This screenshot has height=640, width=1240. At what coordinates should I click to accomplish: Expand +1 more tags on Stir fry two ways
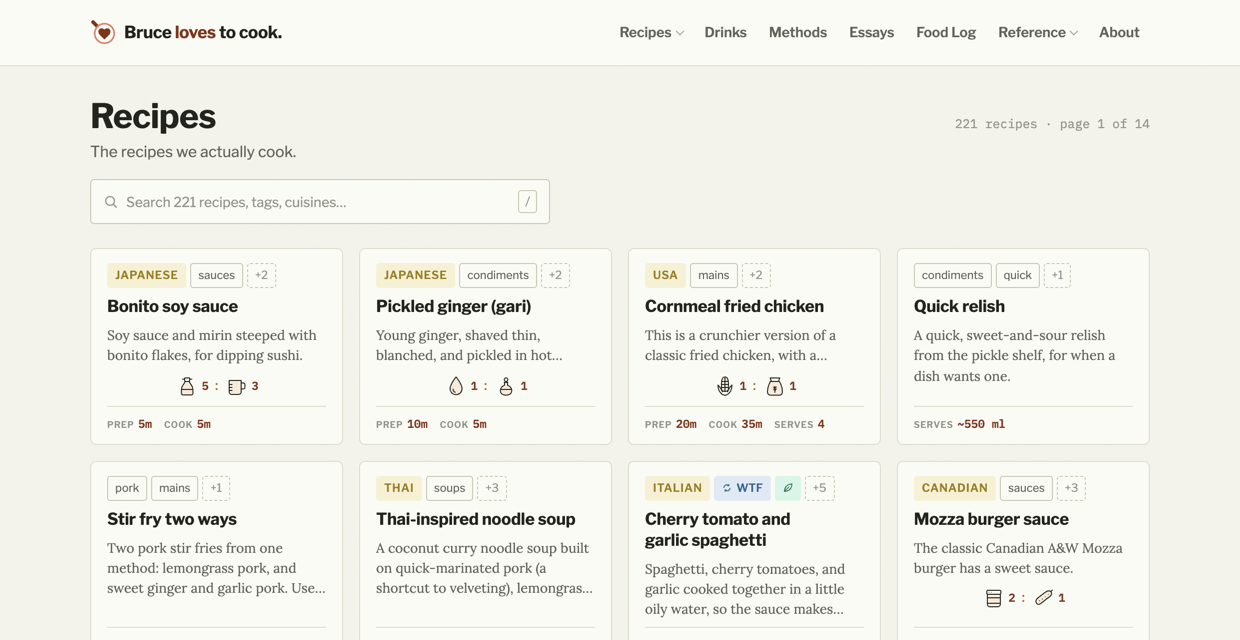pyautogui.click(x=216, y=488)
